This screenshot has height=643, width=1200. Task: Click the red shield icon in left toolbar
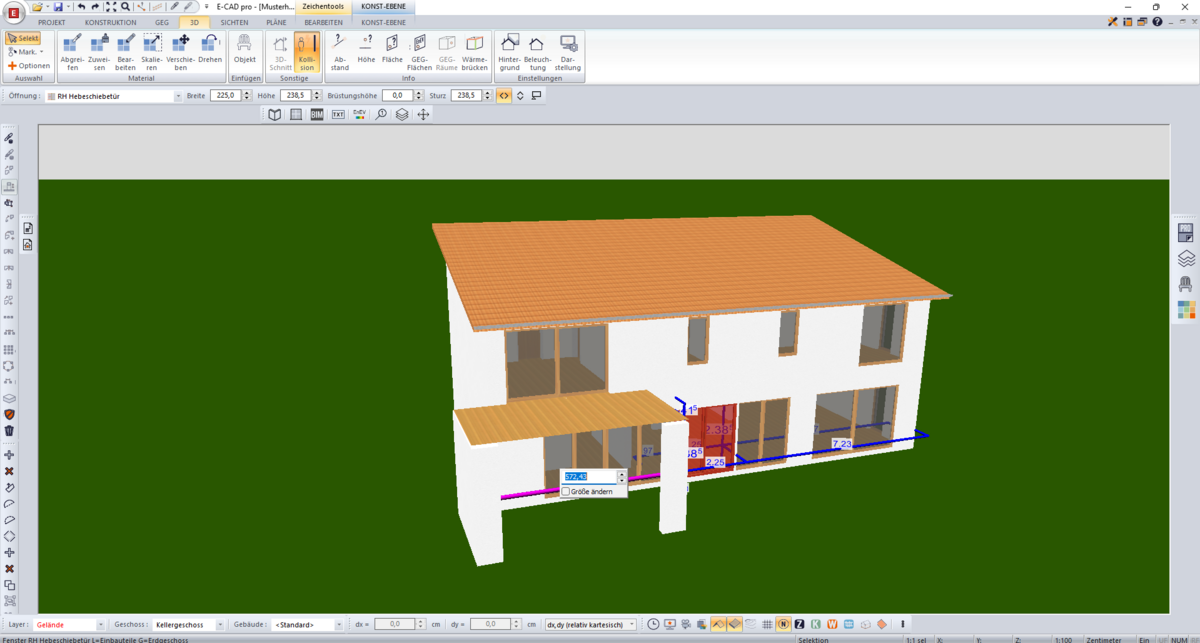(9, 414)
